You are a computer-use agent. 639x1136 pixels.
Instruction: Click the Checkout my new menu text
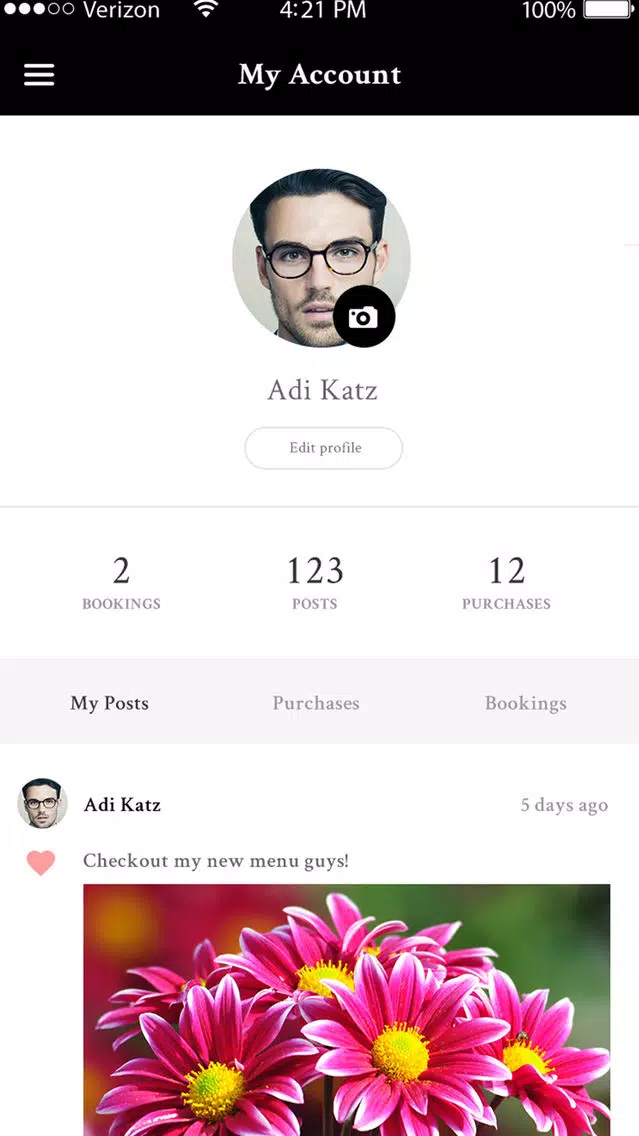(216, 861)
